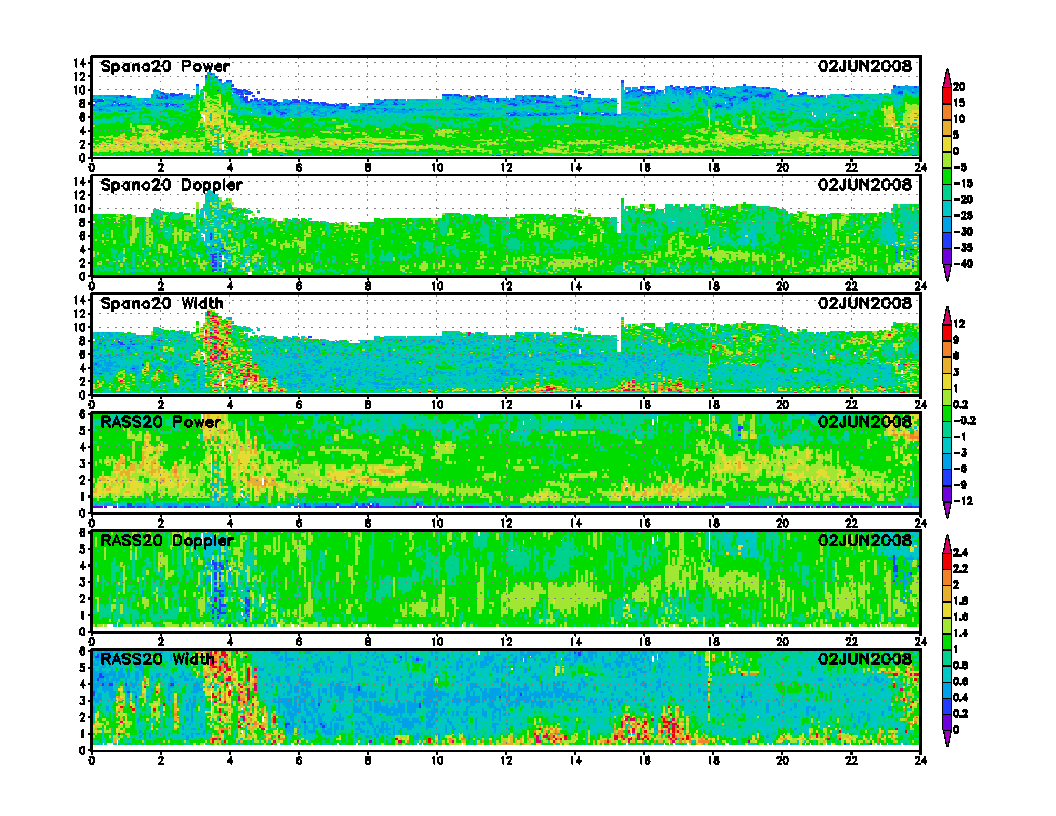Click the '-9' label on the middle colorbar
The image size is (1056, 816).
pyautogui.click(x=960, y=485)
